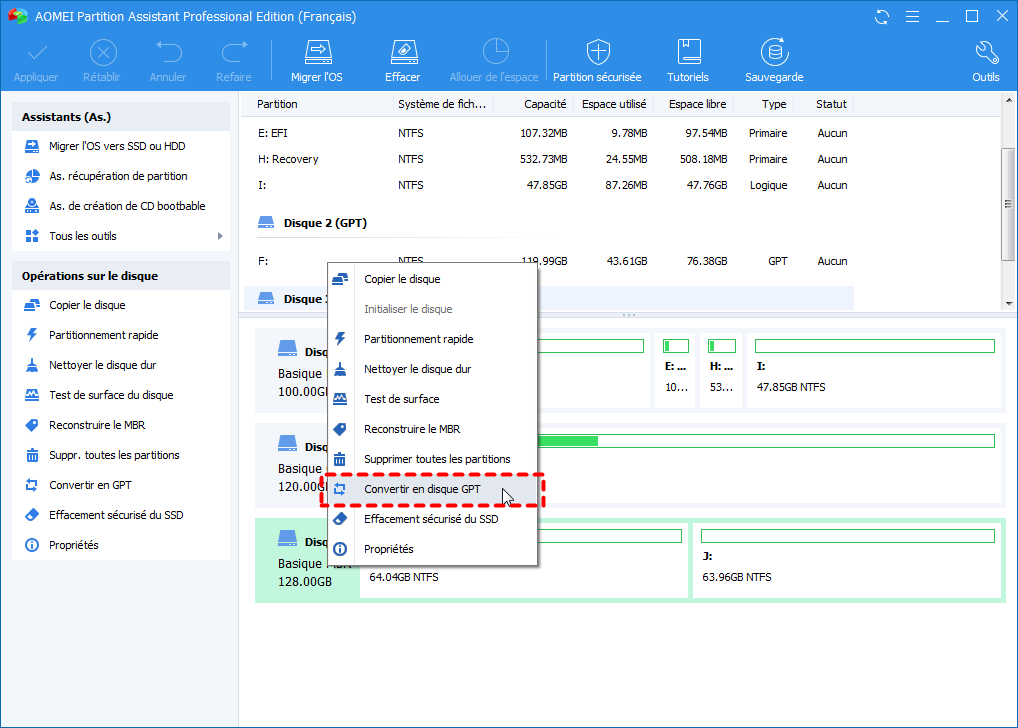Click the refresh icon in title bar
Image resolution: width=1018 pixels, height=728 pixels.
pyautogui.click(x=882, y=17)
